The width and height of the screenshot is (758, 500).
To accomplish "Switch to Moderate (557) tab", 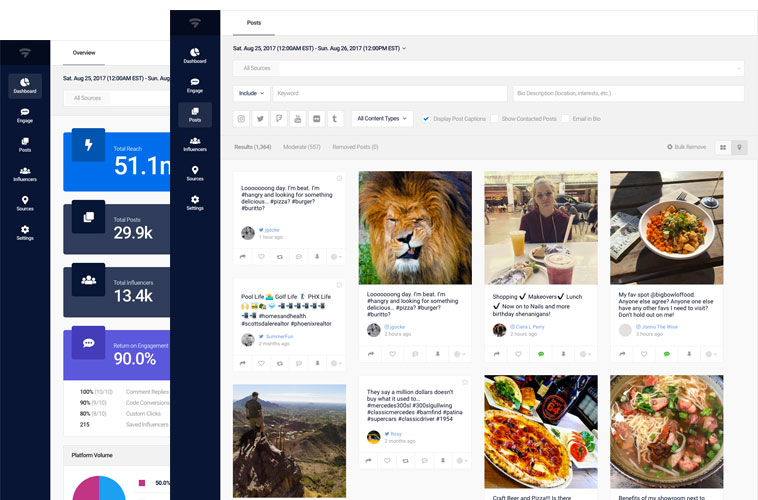I will pyautogui.click(x=302, y=147).
